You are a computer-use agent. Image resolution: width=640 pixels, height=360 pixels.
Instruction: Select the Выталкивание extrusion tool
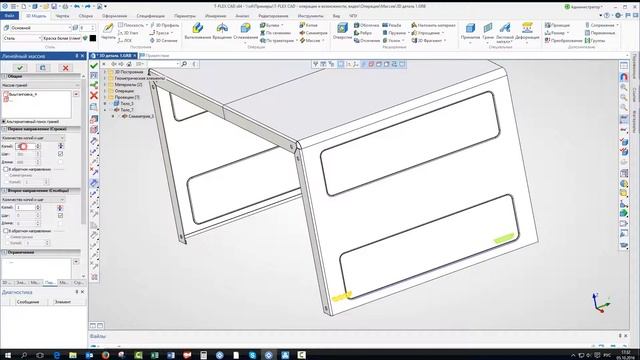[197, 31]
